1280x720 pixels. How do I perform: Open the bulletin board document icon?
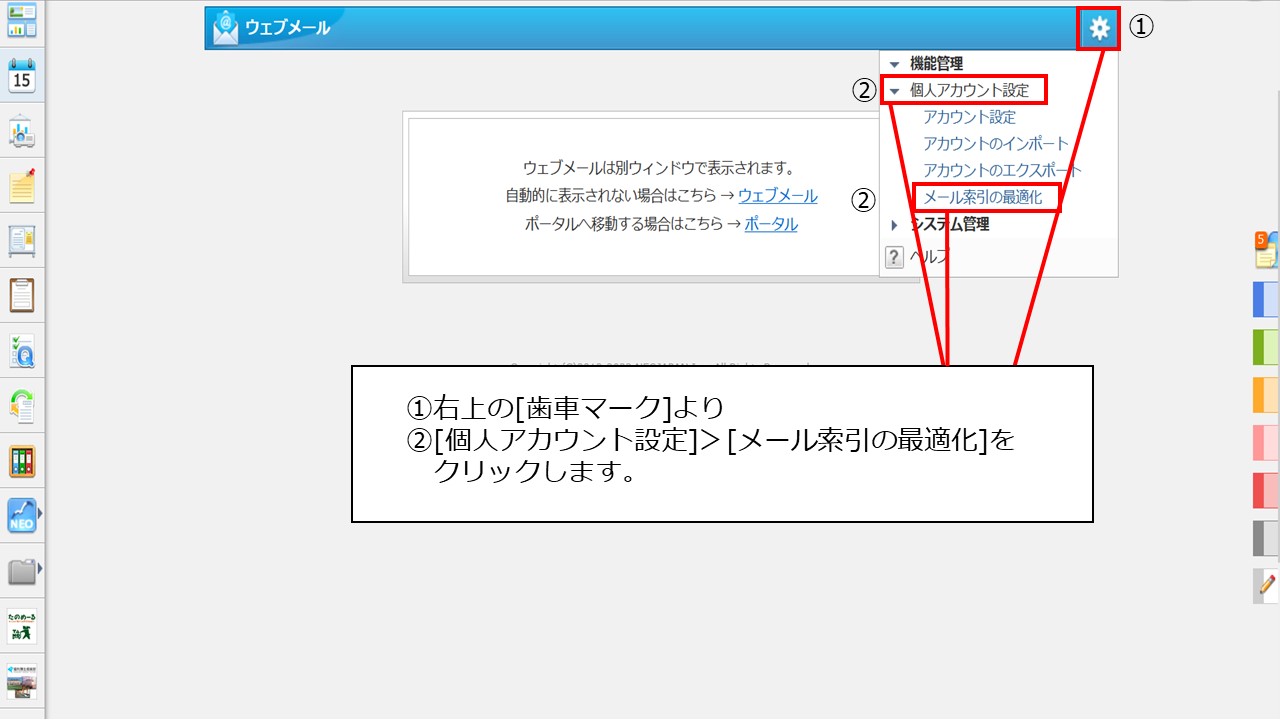click(22, 241)
